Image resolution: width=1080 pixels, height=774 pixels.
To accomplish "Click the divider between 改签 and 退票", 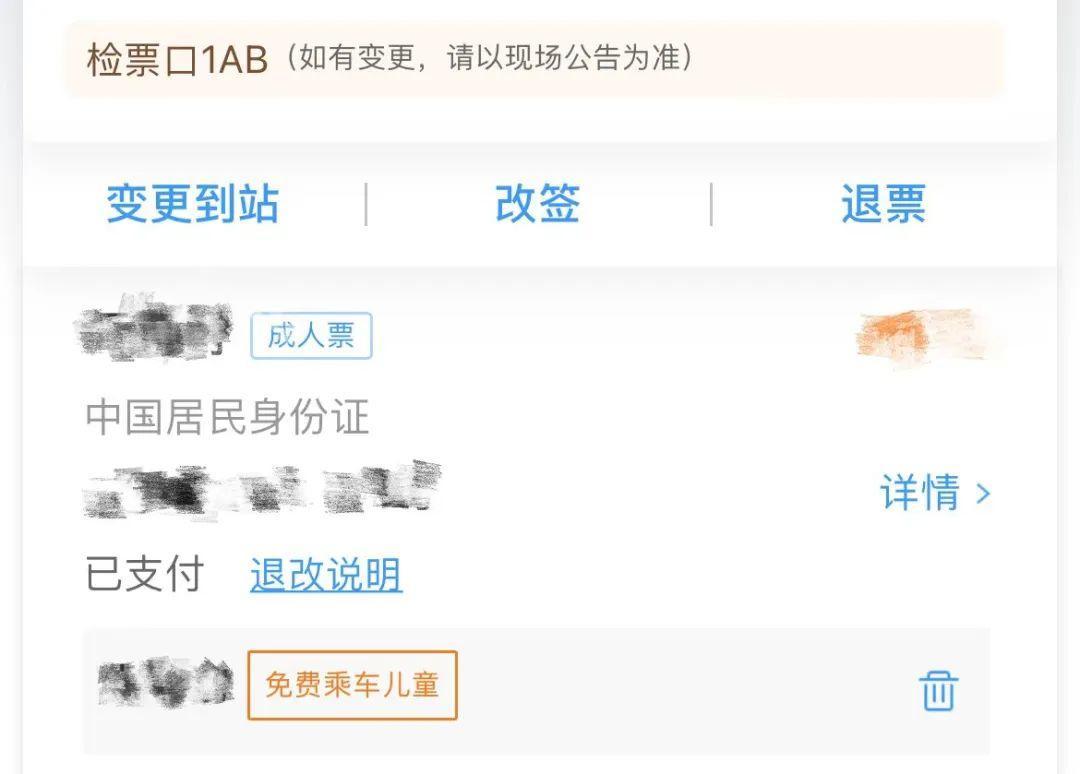I will [x=711, y=204].
